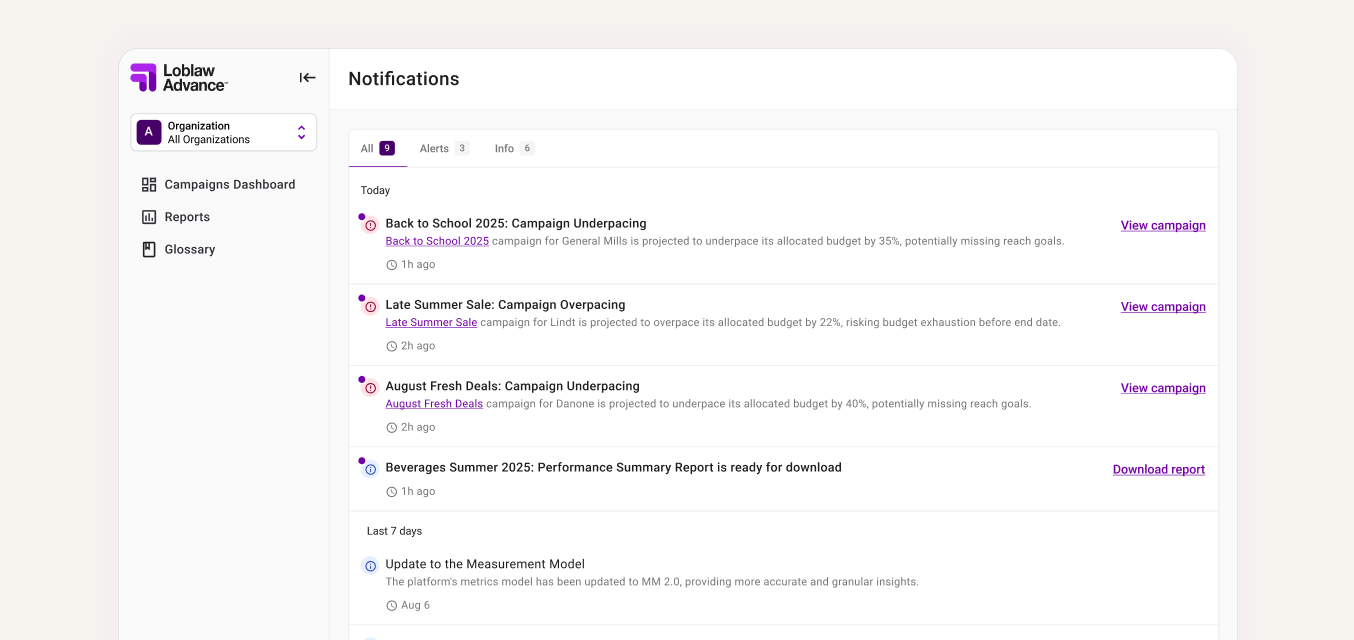Click the Last 7 days section header
The height and width of the screenshot is (640, 1354).
pyautogui.click(x=394, y=531)
